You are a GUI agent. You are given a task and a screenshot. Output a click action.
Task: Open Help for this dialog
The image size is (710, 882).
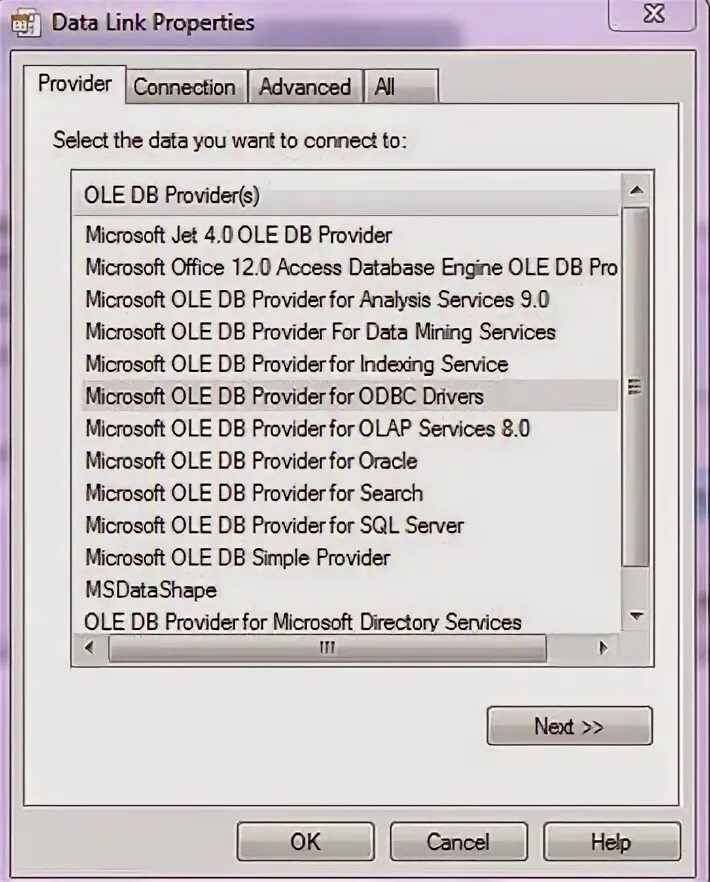click(x=611, y=842)
